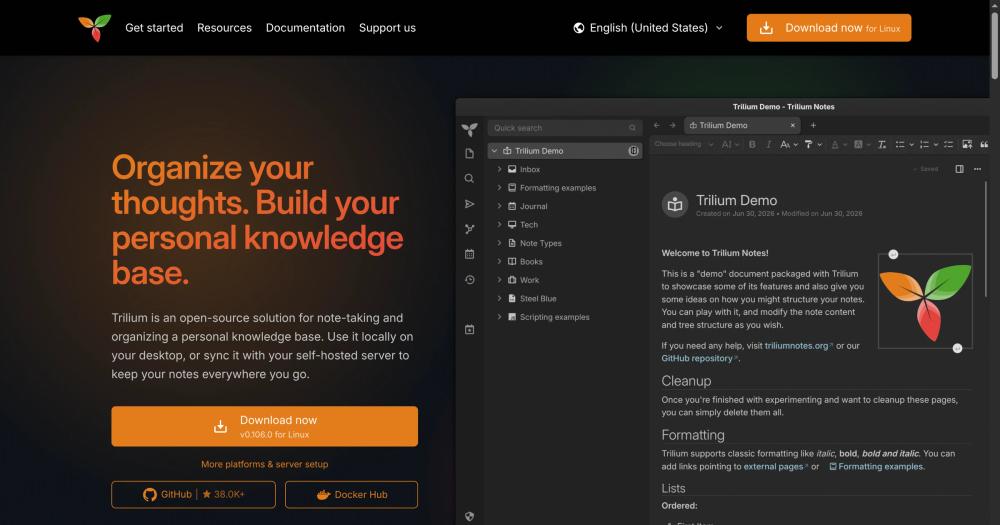Click the round icon on the Trilium Demo tree row

click(633, 151)
